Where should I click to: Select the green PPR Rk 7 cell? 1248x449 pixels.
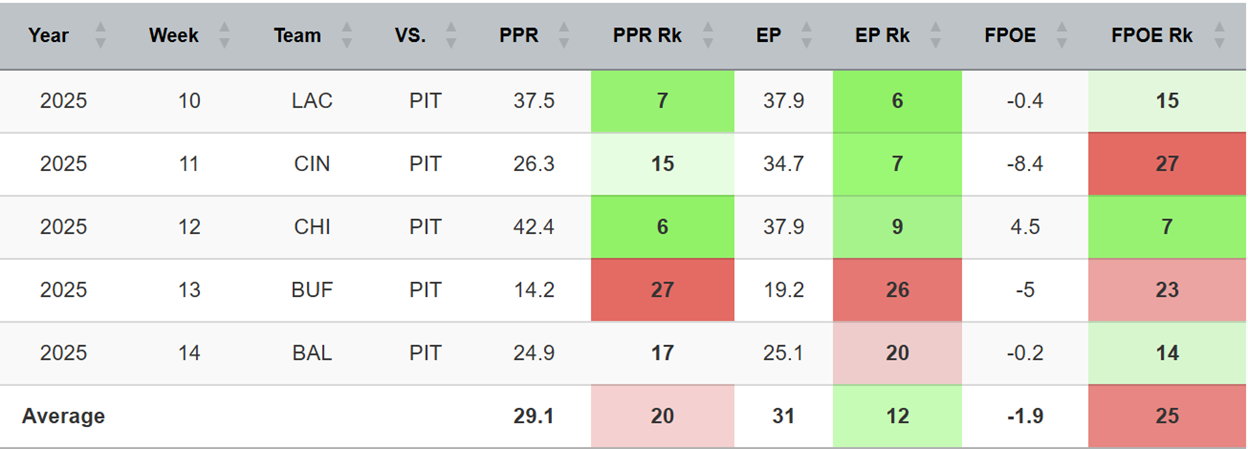(x=662, y=101)
